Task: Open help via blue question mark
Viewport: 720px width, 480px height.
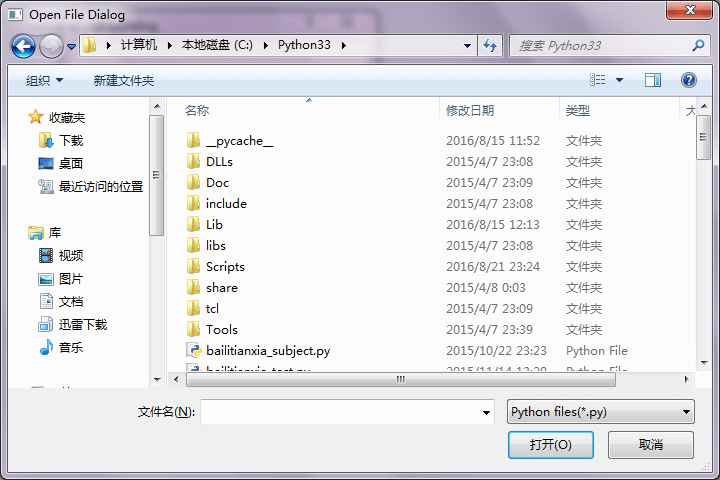Action: click(688, 80)
